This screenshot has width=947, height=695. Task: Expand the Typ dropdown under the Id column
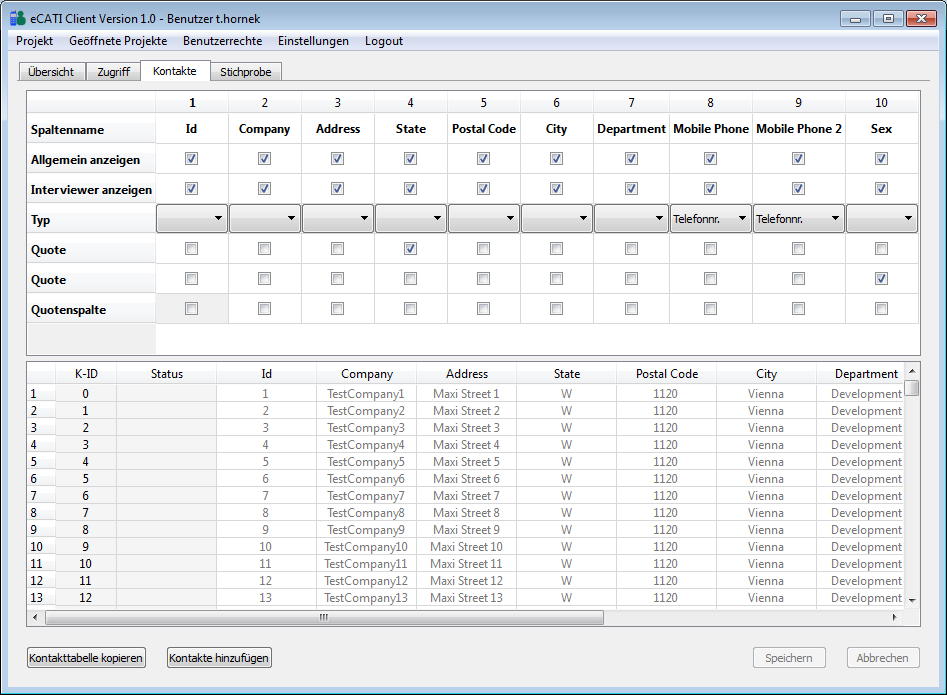tap(191, 218)
